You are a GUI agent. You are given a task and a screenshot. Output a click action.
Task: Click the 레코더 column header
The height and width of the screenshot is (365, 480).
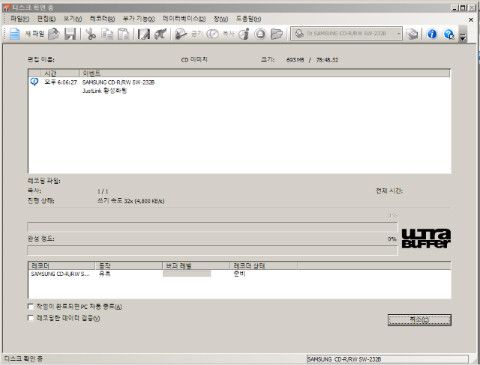[x=62, y=266]
